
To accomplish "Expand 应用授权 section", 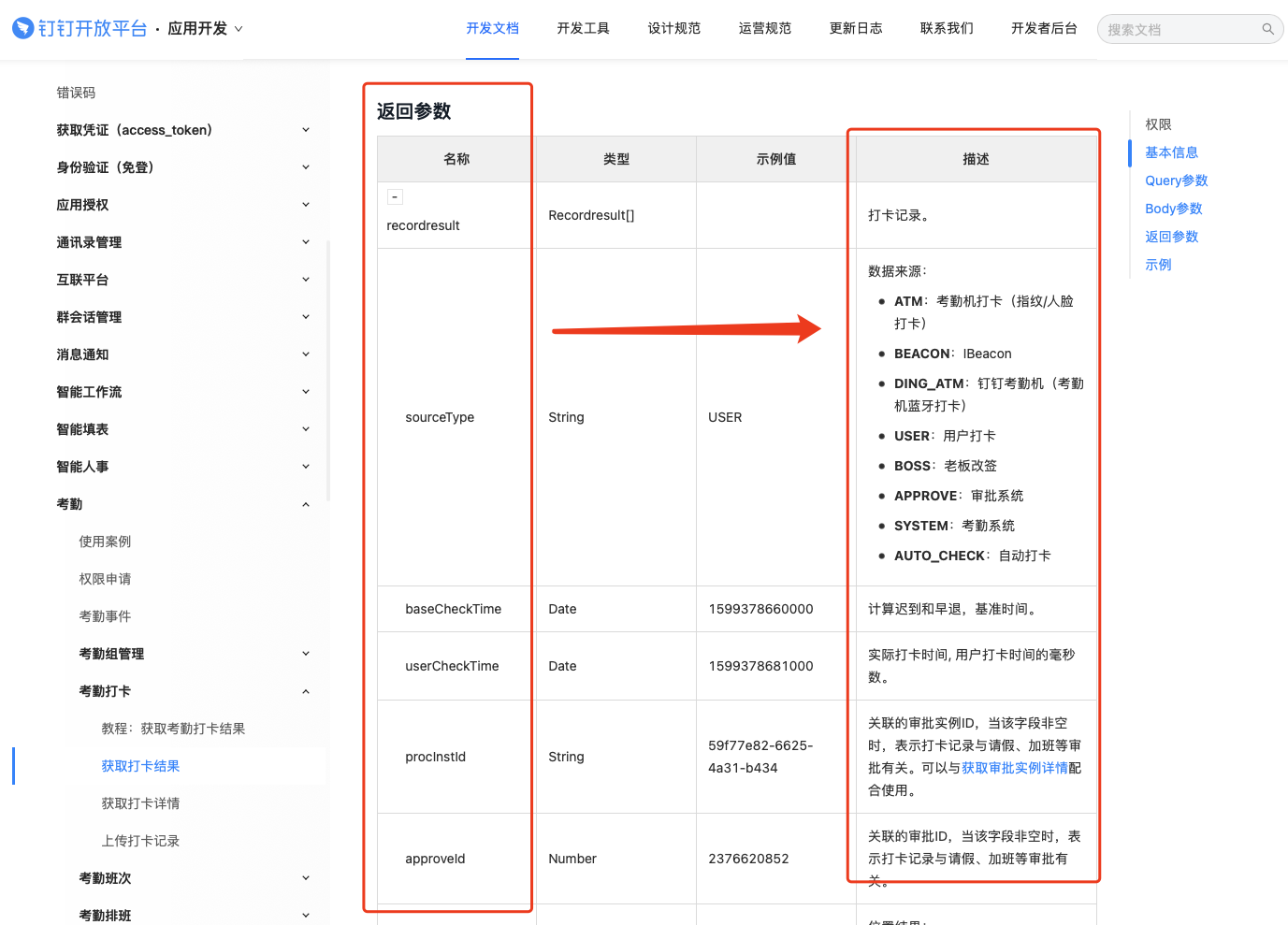I will [x=305, y=205].
